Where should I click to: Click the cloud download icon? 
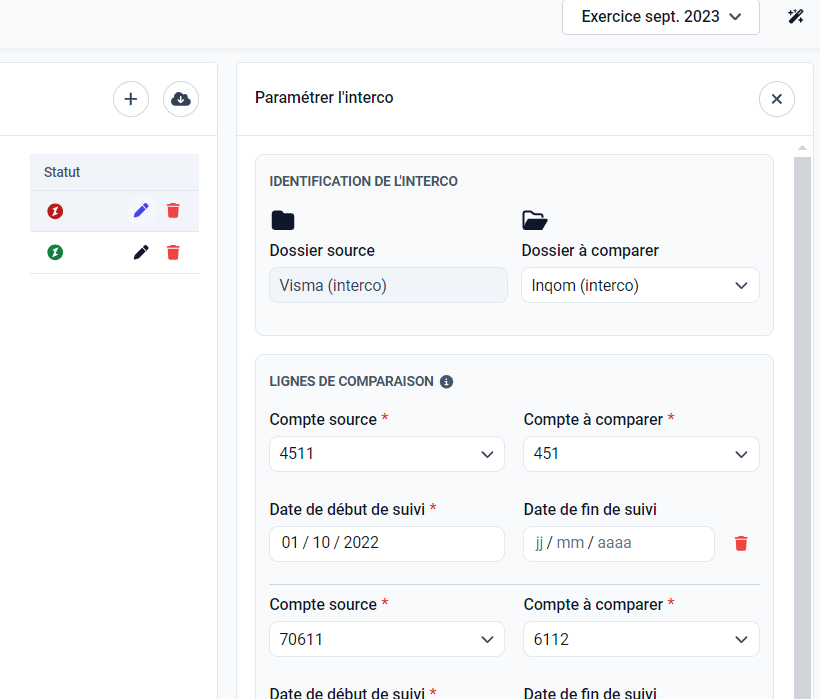point(181,99)
